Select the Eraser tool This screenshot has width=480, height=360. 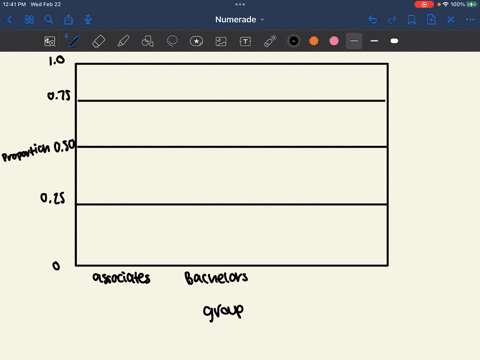tap(99, 41)
